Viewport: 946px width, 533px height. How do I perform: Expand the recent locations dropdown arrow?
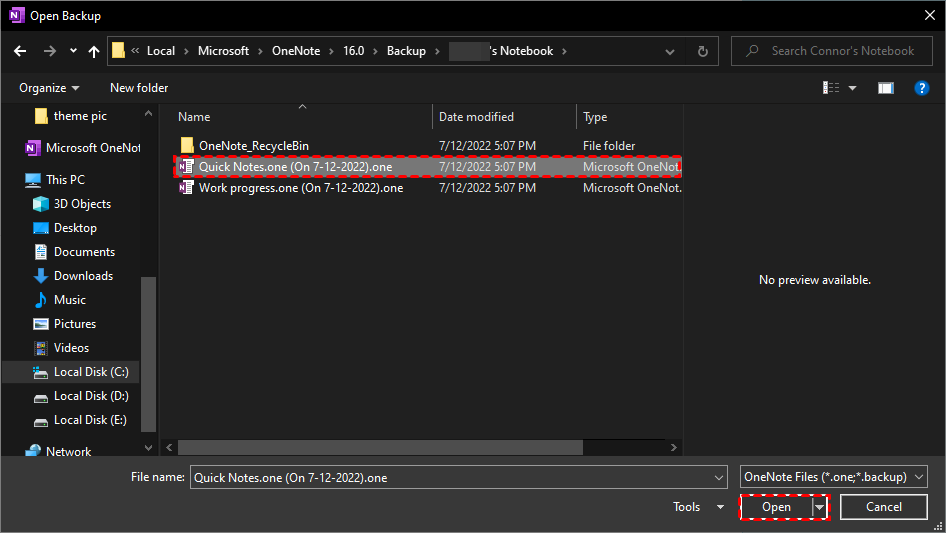[x=73, y=51]
